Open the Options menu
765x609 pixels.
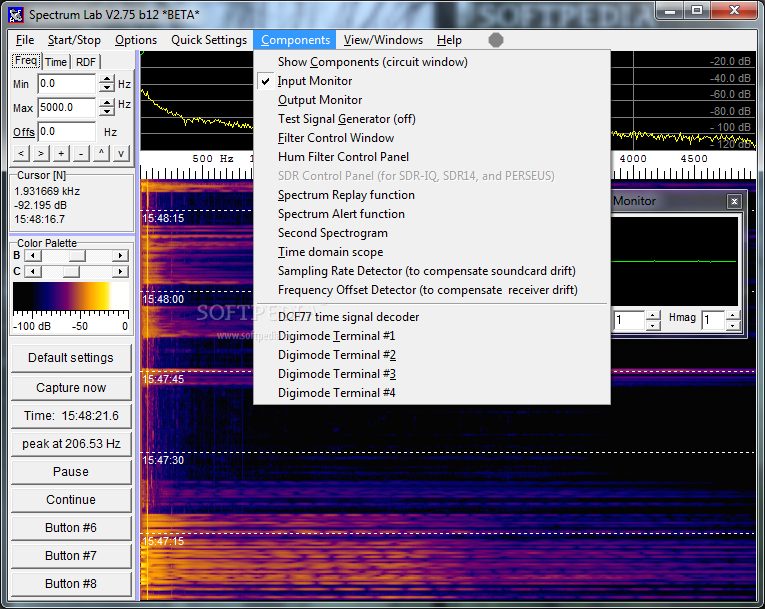point(136,40)
